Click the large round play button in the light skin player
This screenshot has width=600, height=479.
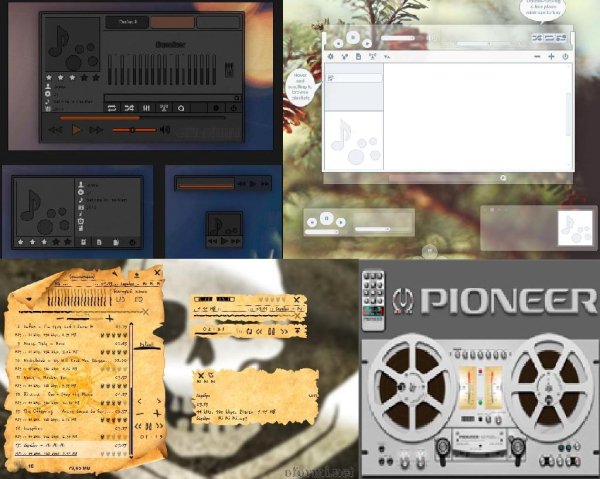coord(353,37)
